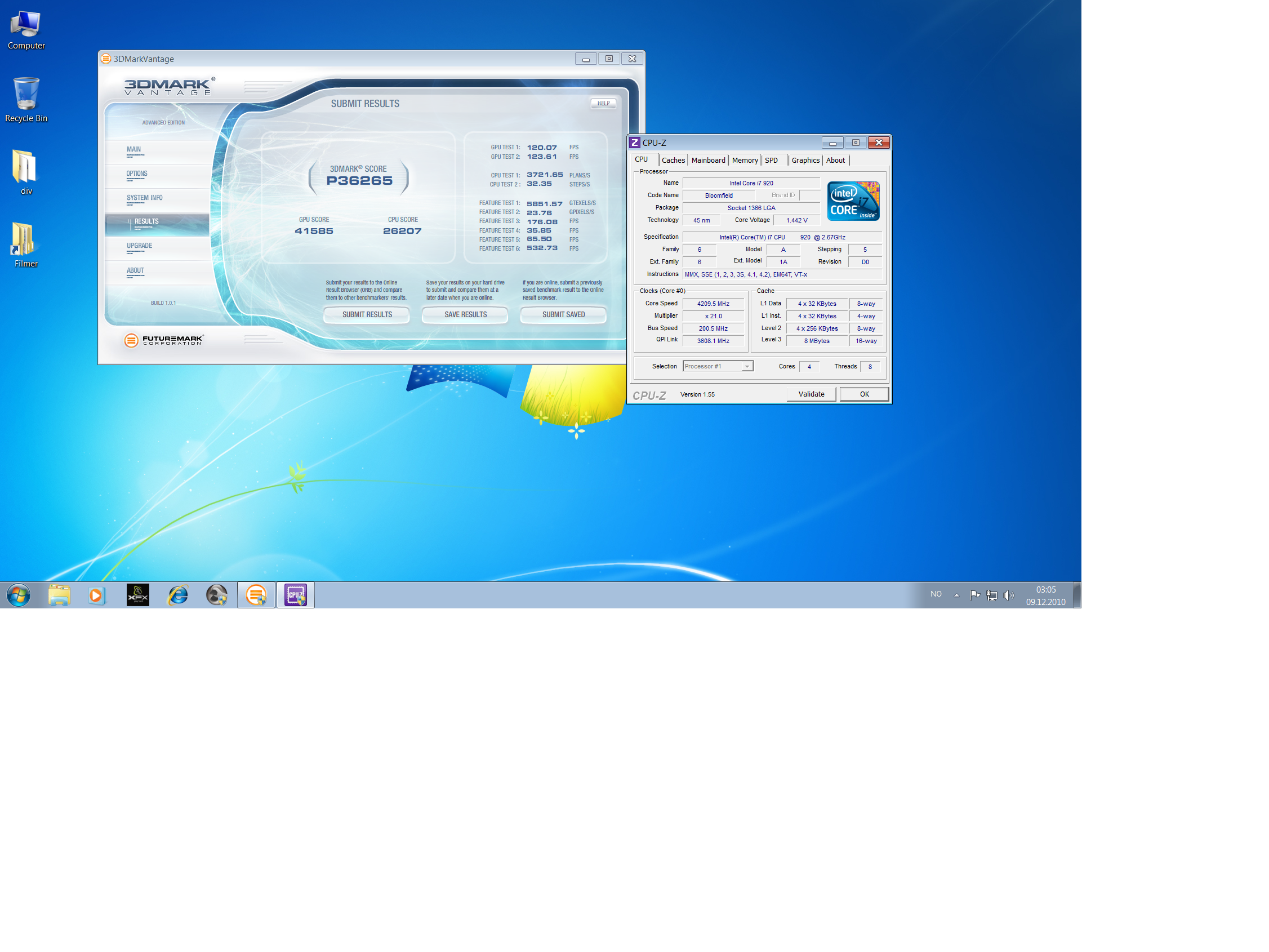Click the Package value Socket 1366 LGA
This screenshot has width=1269, height=952.
point(751,208)
